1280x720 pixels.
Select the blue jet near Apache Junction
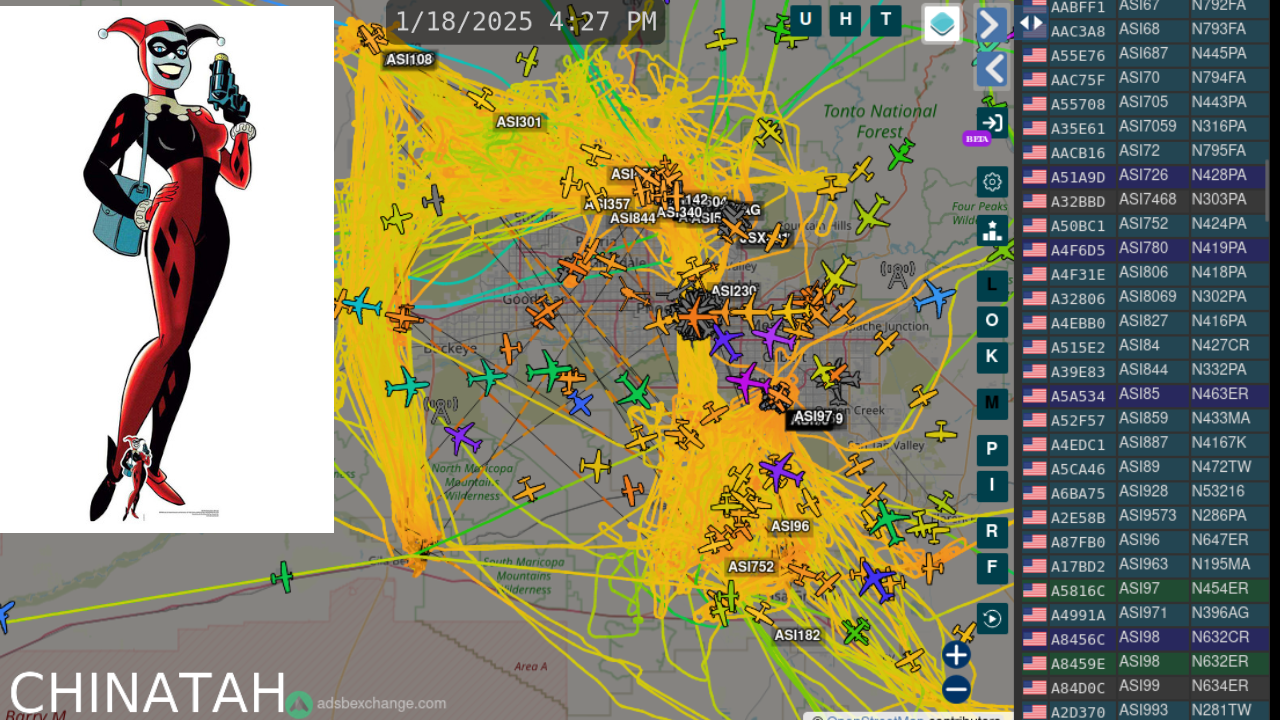[934, 297]
